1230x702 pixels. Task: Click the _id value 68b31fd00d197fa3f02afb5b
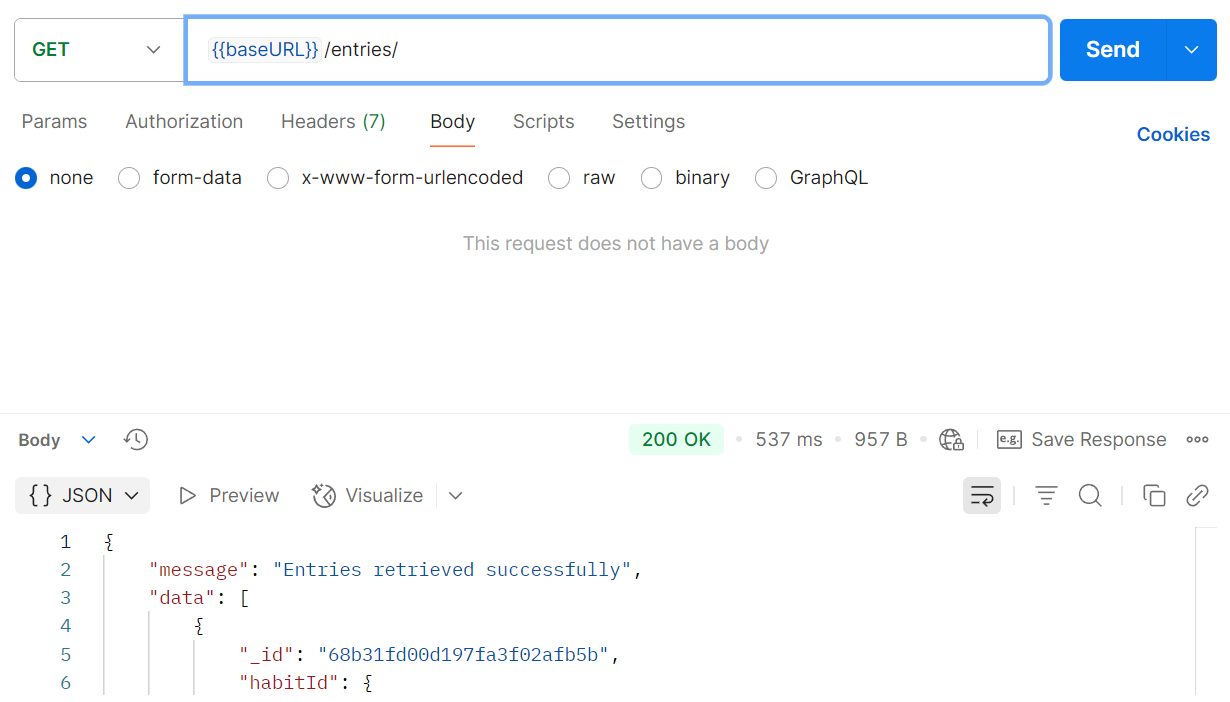tap(464, 655)
